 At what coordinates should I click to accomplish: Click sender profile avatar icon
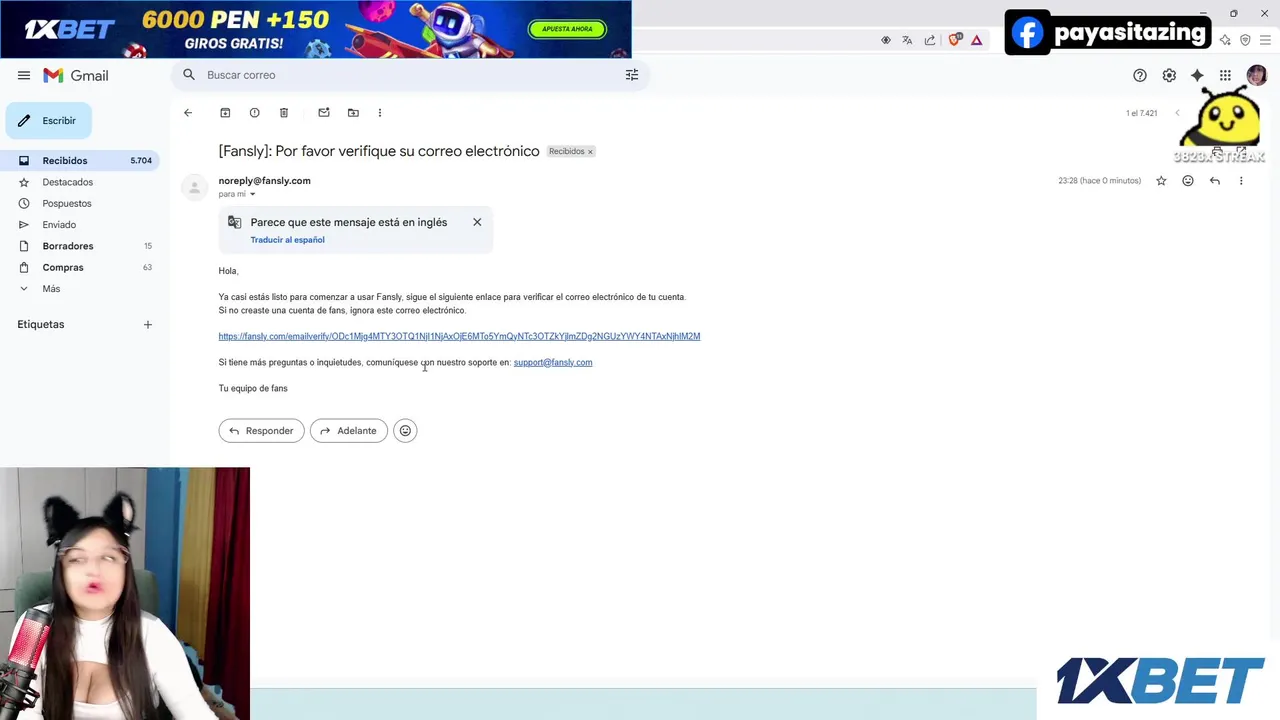tap(195, 187)
